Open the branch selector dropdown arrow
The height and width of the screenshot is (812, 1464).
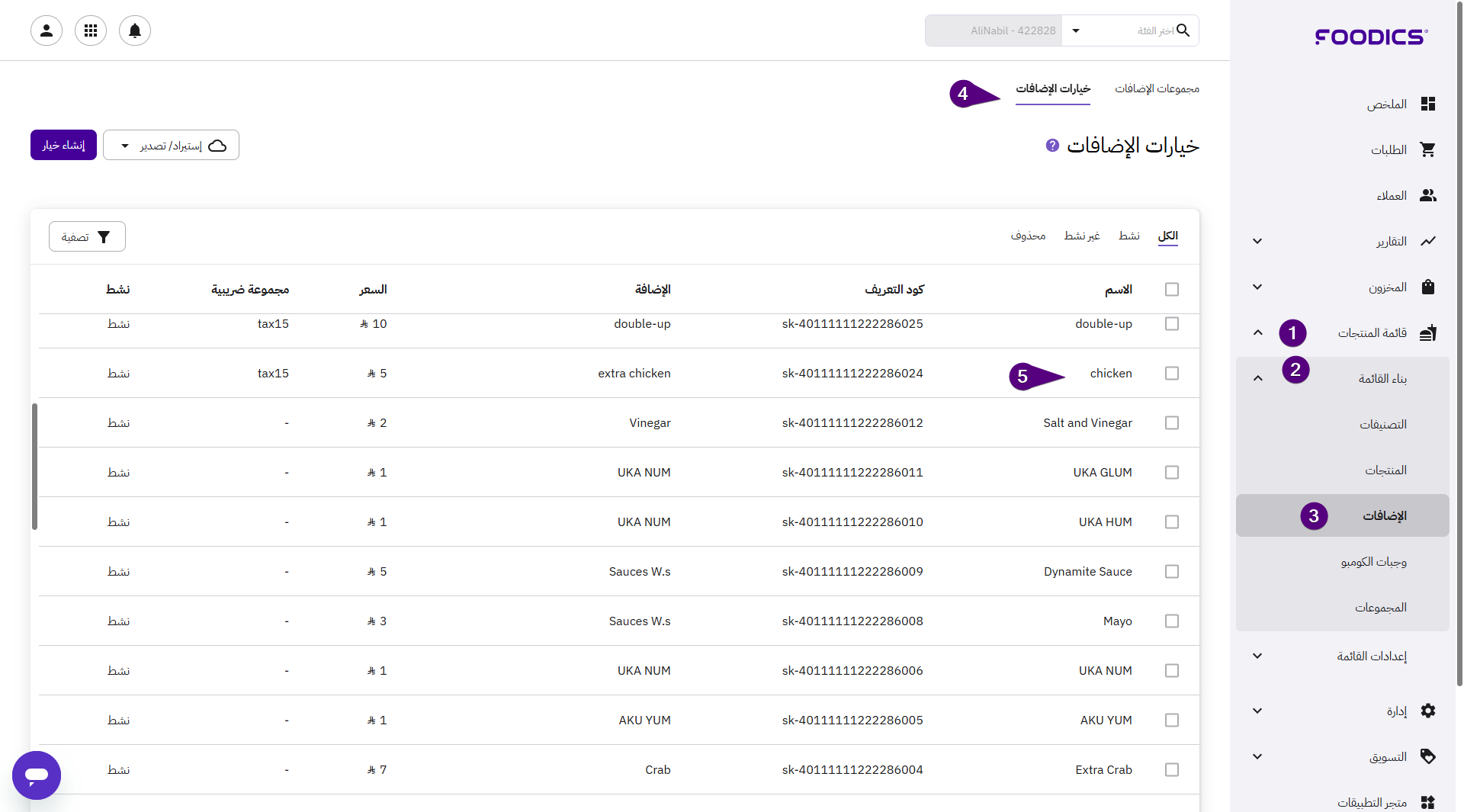tap(1076, 30)
